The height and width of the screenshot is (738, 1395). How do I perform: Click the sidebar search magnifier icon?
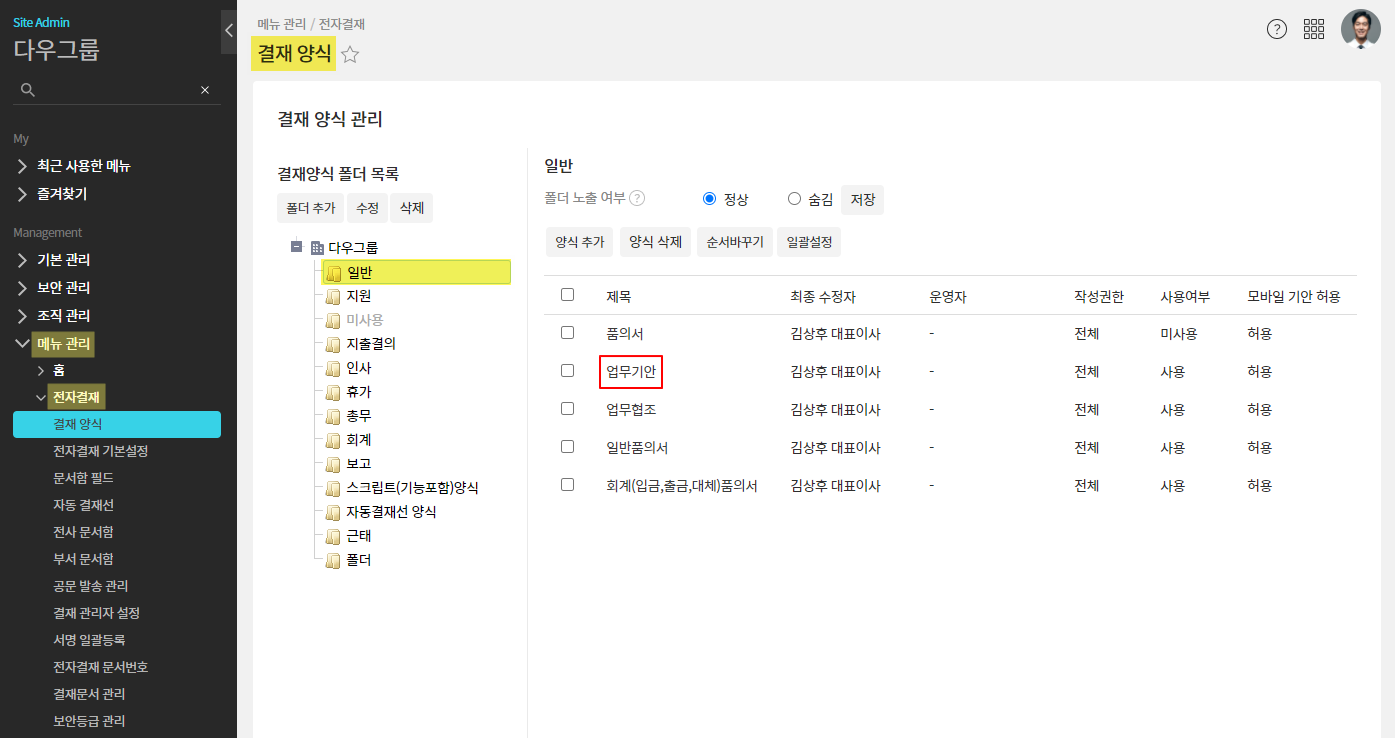[28, 90]
